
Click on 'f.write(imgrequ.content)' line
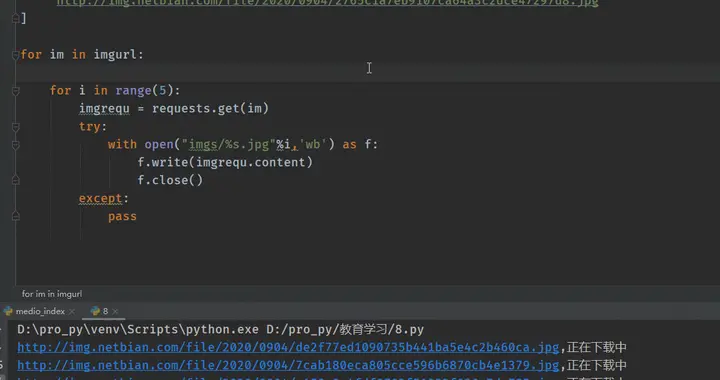click(x=225, y=162)
